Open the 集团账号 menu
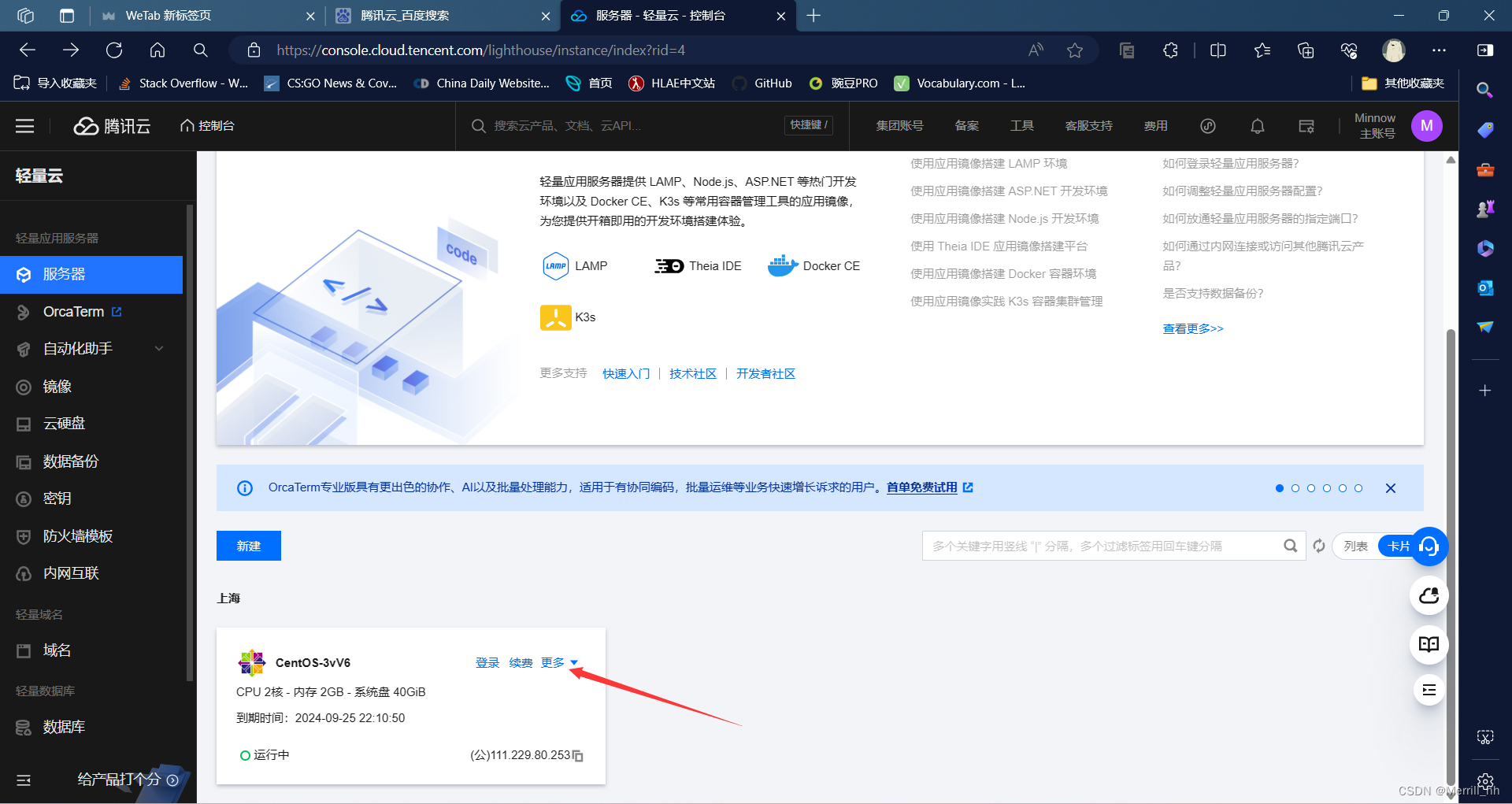Image resolution: width=1512 pixels, height=804 pixels. point(899,126)
